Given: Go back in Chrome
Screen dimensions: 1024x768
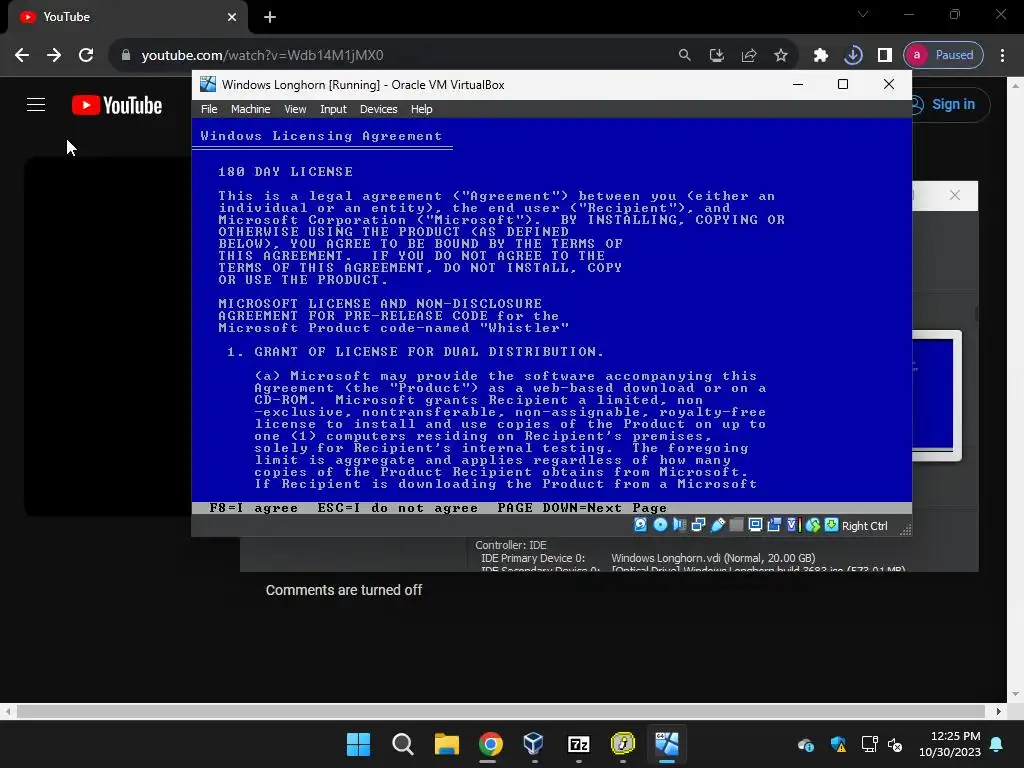Looking at the screenshot, I should point(22,55).
